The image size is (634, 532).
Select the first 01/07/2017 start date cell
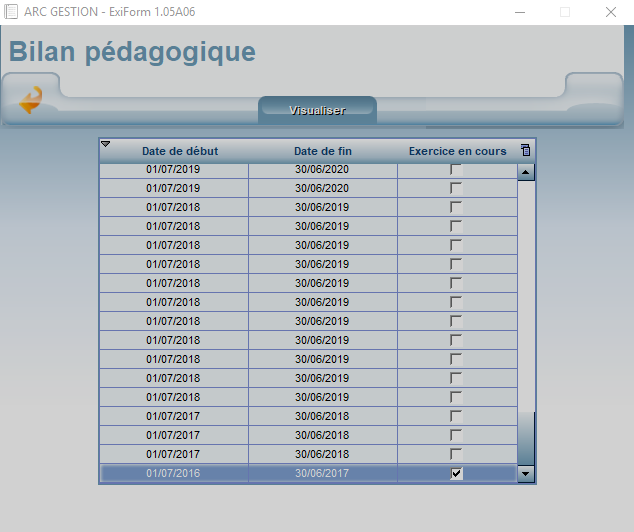174,416
